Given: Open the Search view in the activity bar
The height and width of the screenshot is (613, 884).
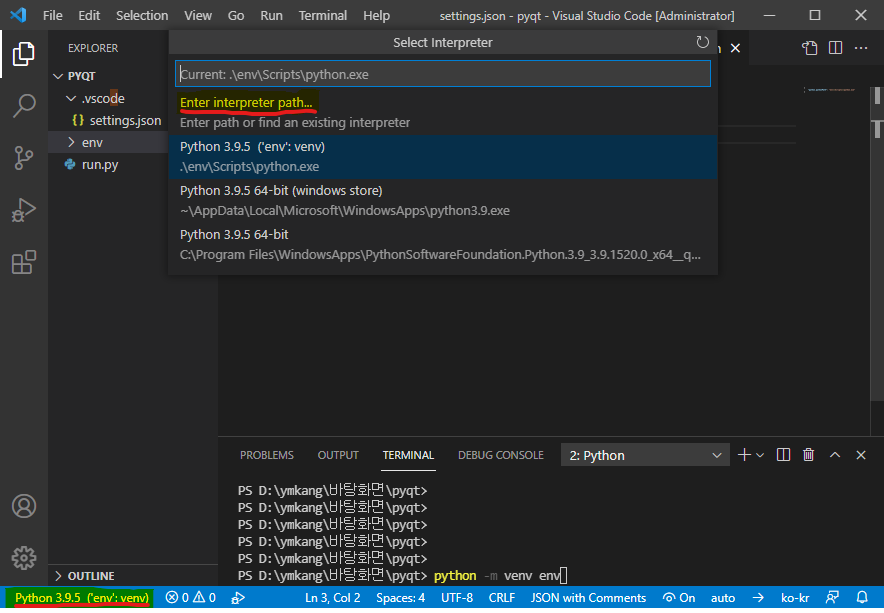Looking at the screenshot, I should click(x=24, y=105).
